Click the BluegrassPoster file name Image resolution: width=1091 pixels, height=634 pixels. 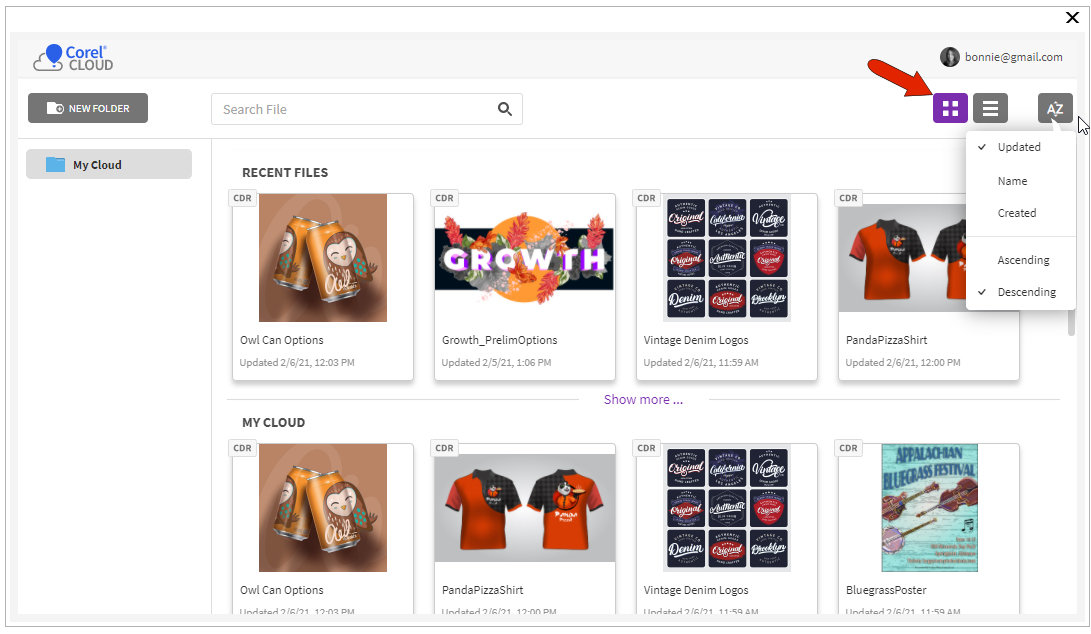(886, 589)
